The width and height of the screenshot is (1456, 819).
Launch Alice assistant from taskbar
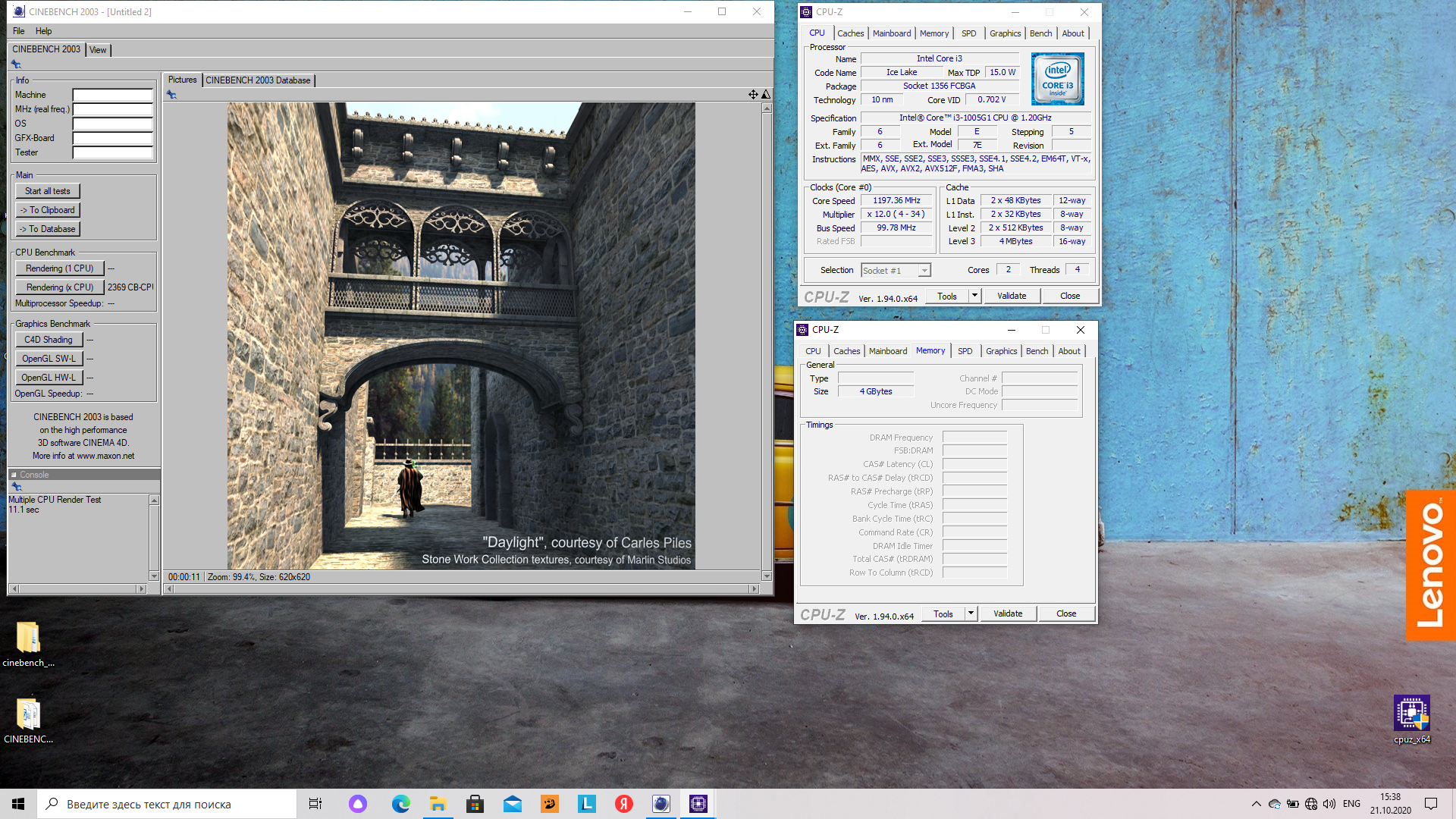(358, 804)
